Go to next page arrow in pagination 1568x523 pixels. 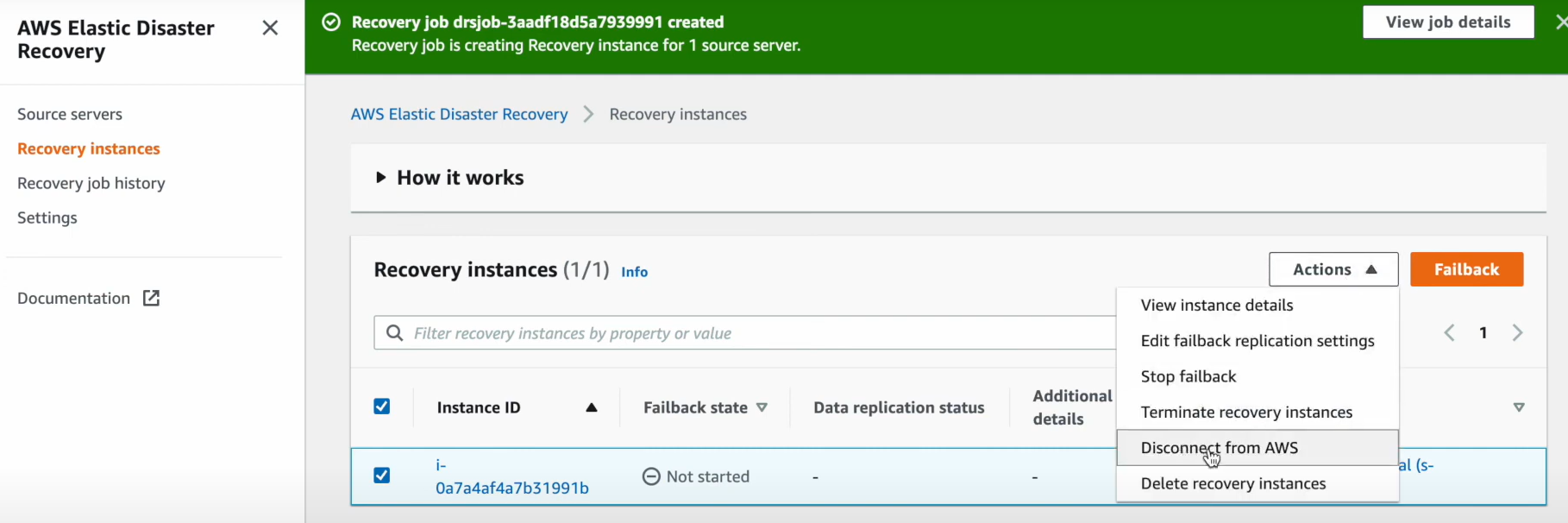pyautogui.click(x=1517, y=333)
